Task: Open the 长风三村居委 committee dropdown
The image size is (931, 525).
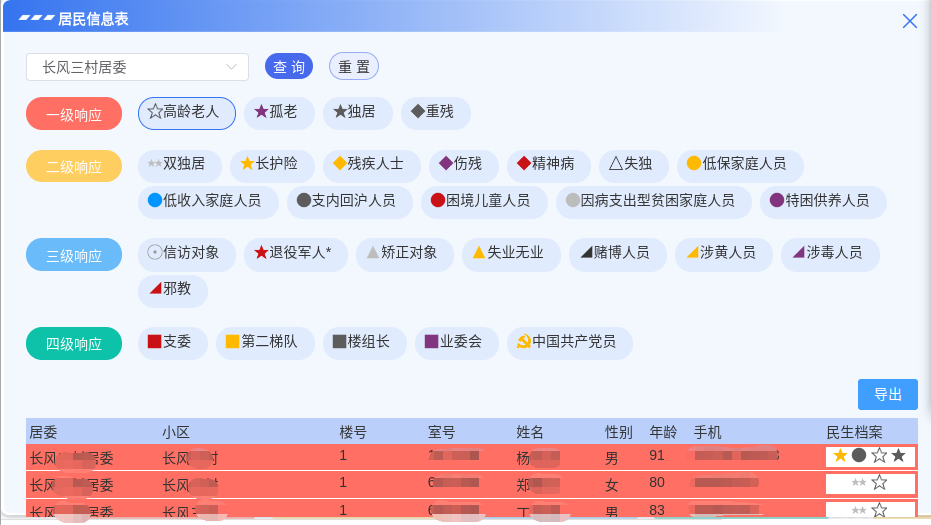Action: (137, 67)
